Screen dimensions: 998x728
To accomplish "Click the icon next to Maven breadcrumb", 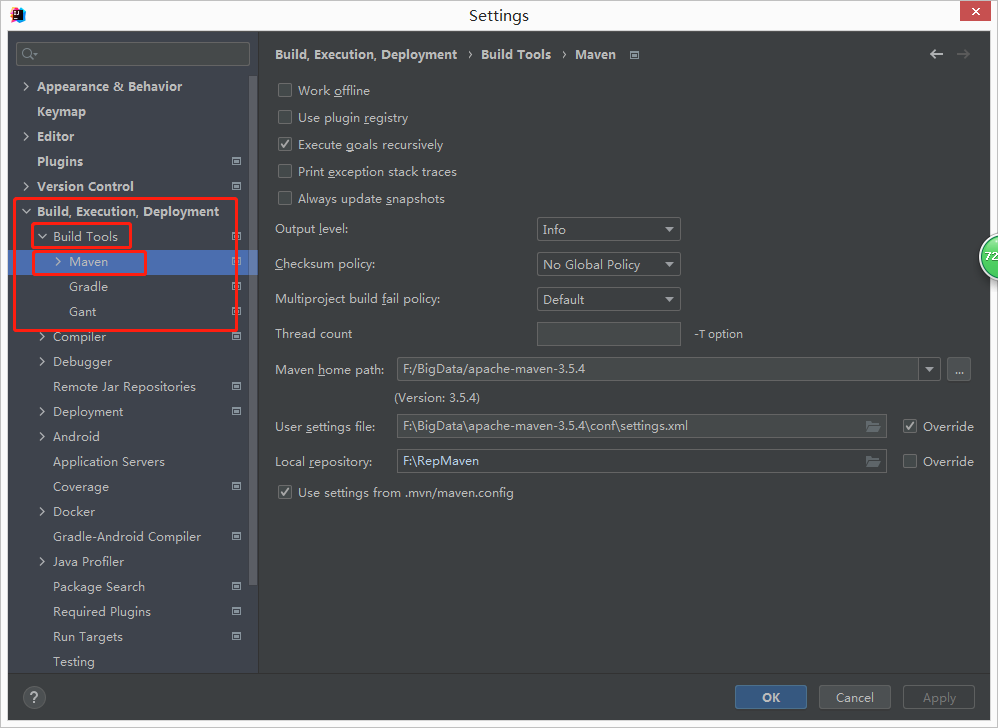I will [634, 55].
